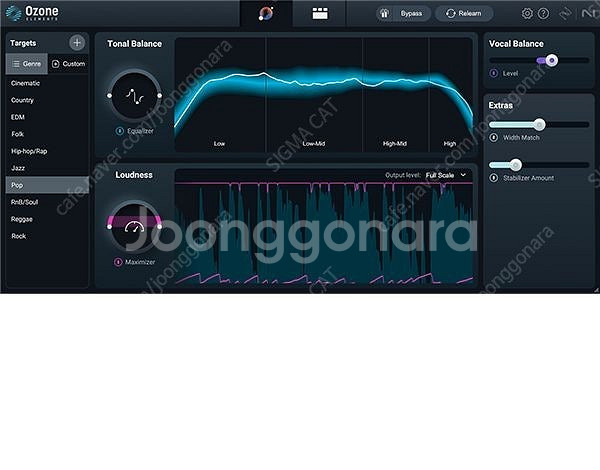Click the Loudness maximizer dial
This screenshot has height=470, width=600.
click(135, 227)
